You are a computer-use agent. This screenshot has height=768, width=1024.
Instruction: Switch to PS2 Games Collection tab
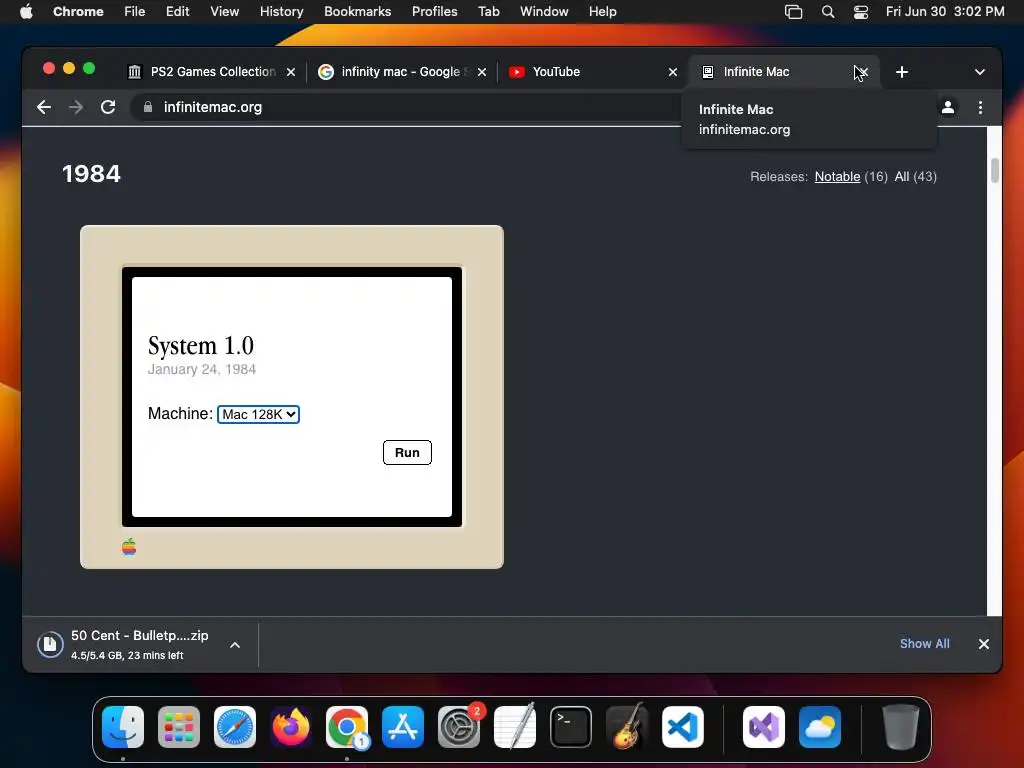[x=212, y=72]
